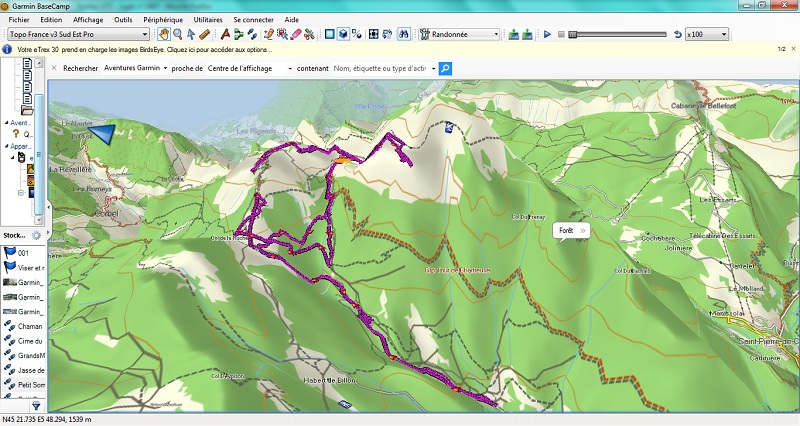Expand the Forêt map tooltip arrows

point(582,231)
